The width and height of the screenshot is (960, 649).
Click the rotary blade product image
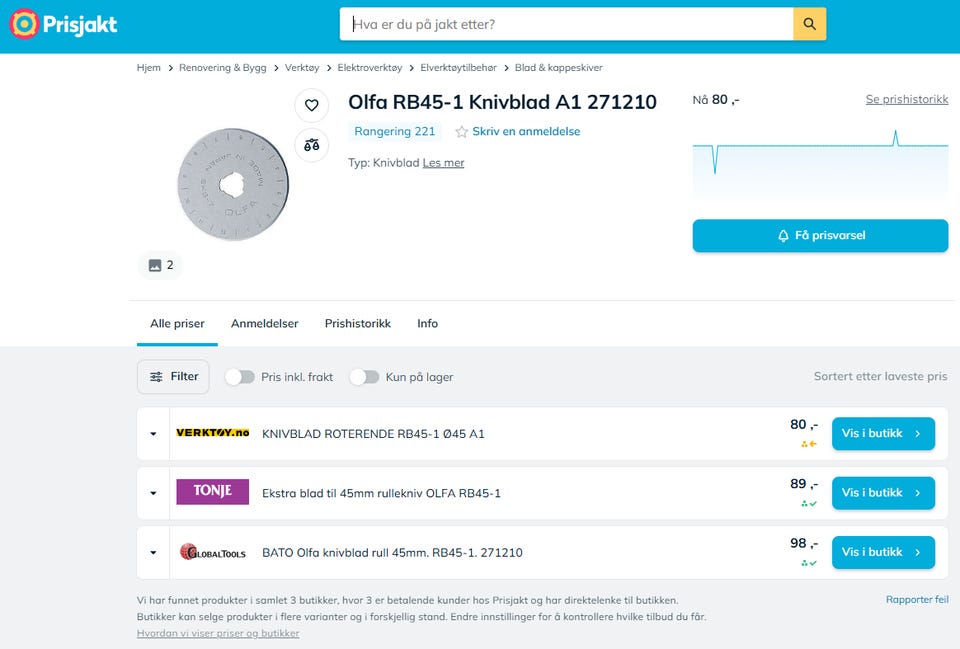(x=233, y=184)
